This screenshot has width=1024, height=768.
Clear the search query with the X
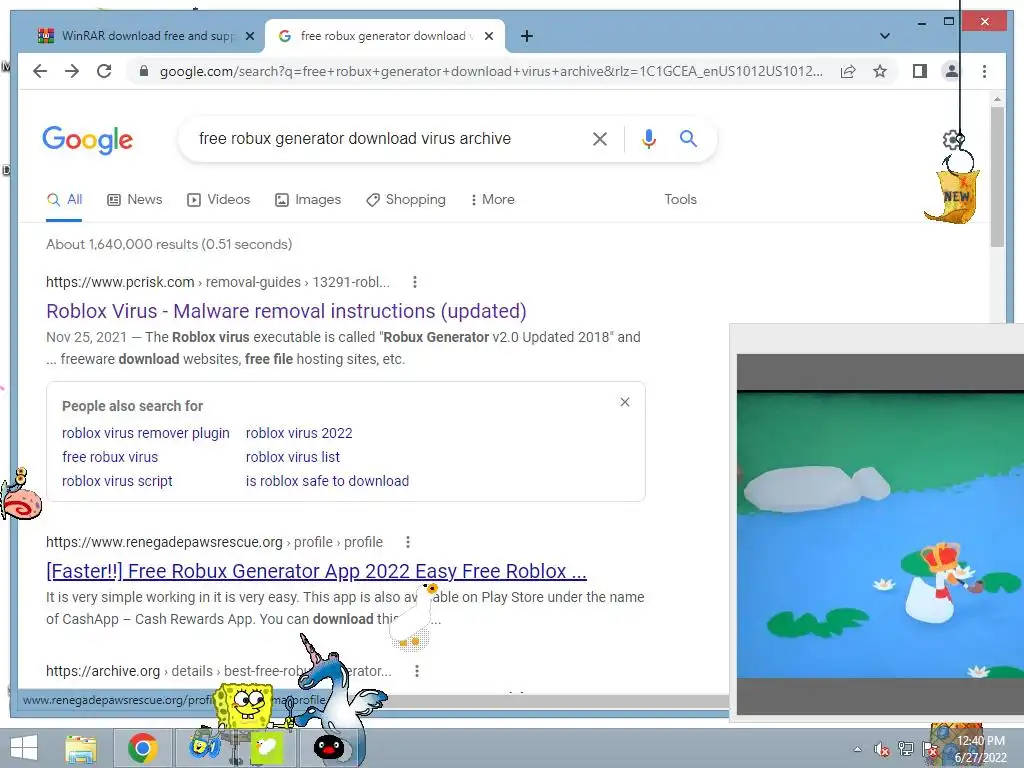[x=600, y=138]
